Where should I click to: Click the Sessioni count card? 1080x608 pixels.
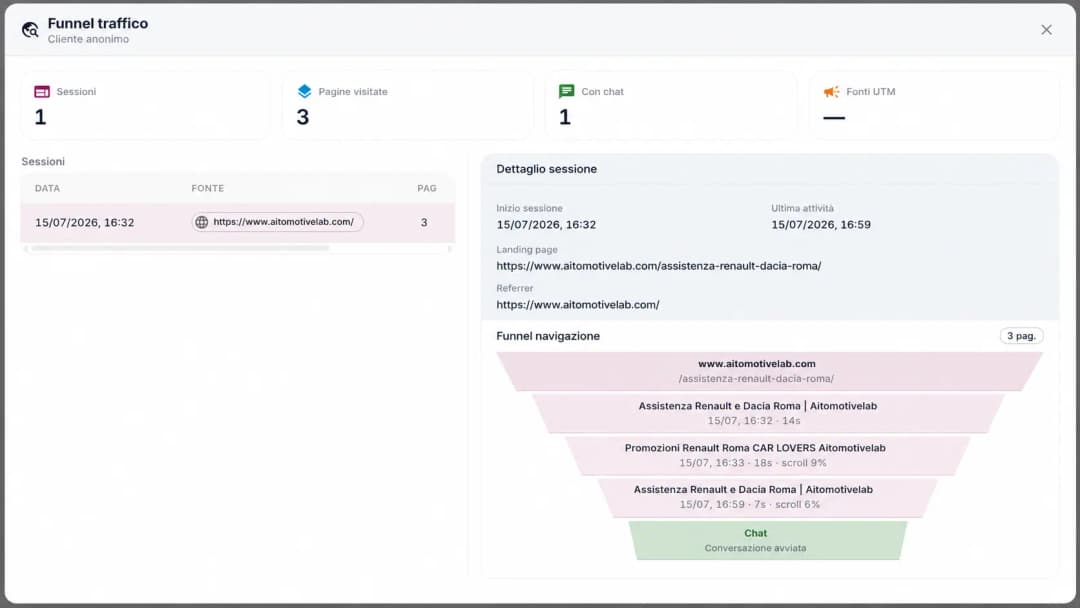coord(145,105)
